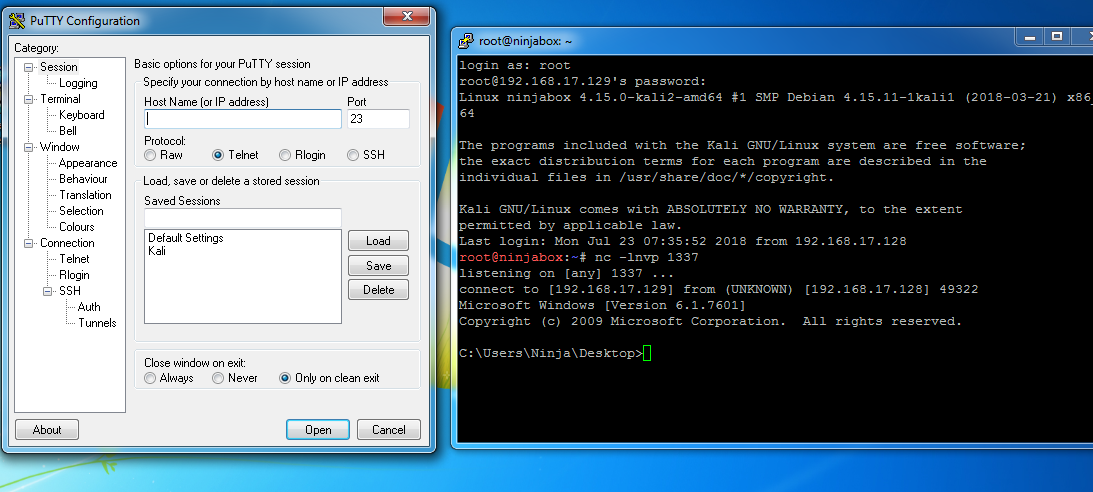Viewport: 1093px width, 492px height.
Task: Minimize the root@ninjabox terminal window
Action: (1030, 37)
